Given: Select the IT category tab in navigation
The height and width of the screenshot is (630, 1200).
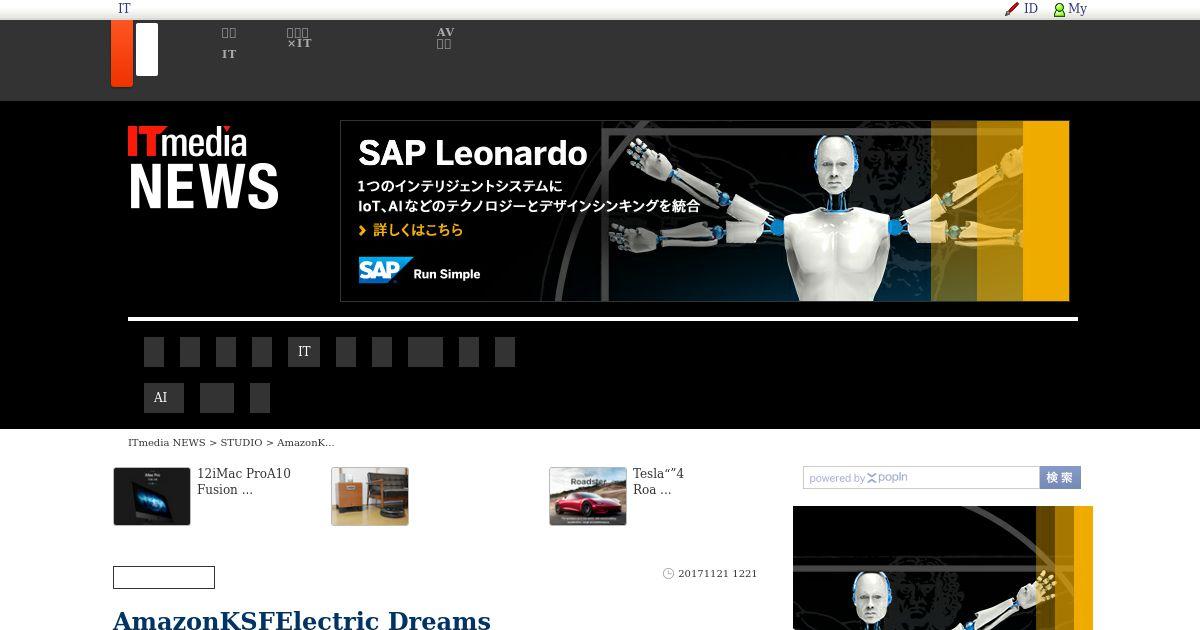Looking at the screenshot, I should 304,352.
